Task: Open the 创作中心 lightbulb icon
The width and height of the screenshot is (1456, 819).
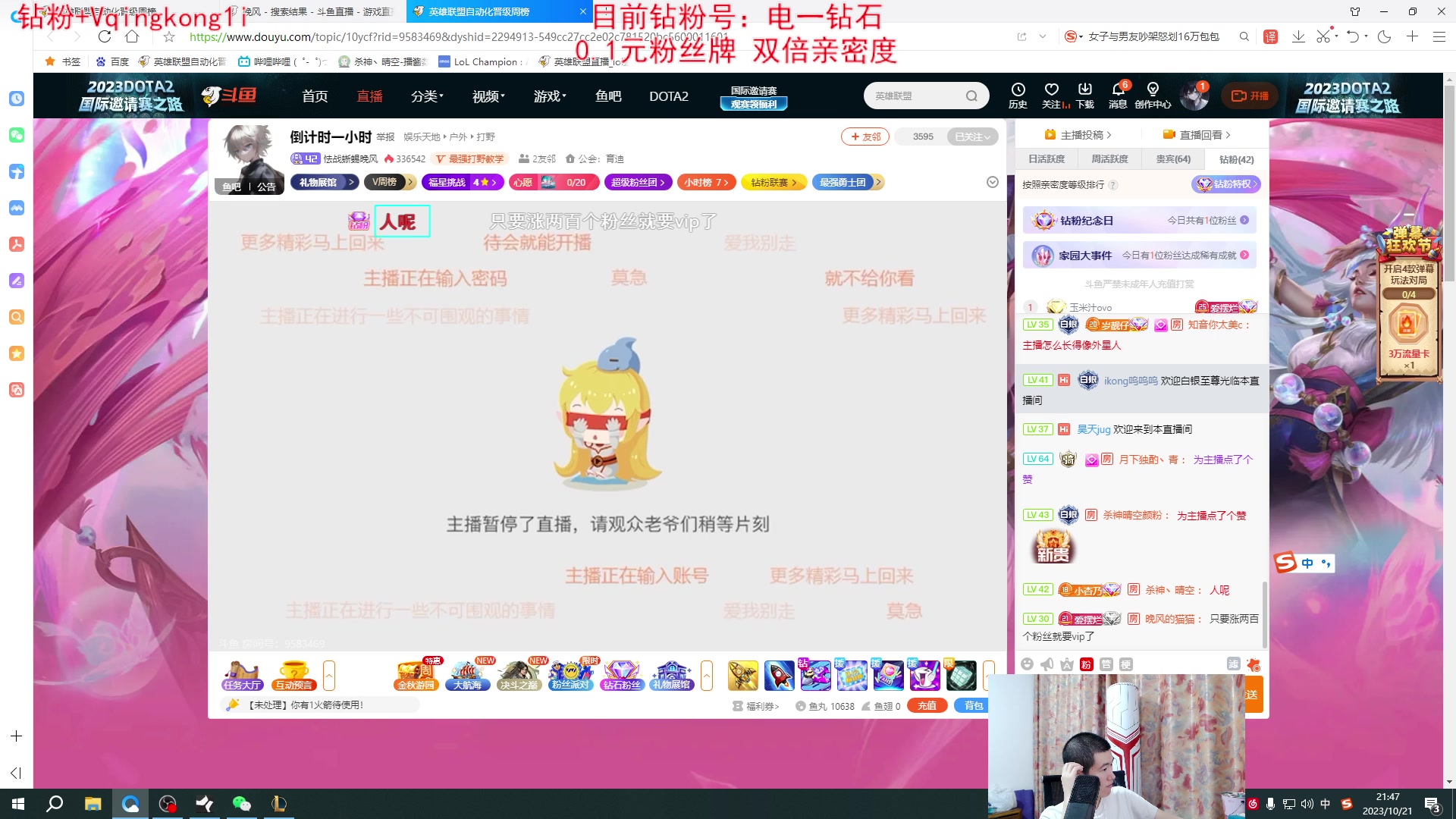Action: tap(1153, 96)
